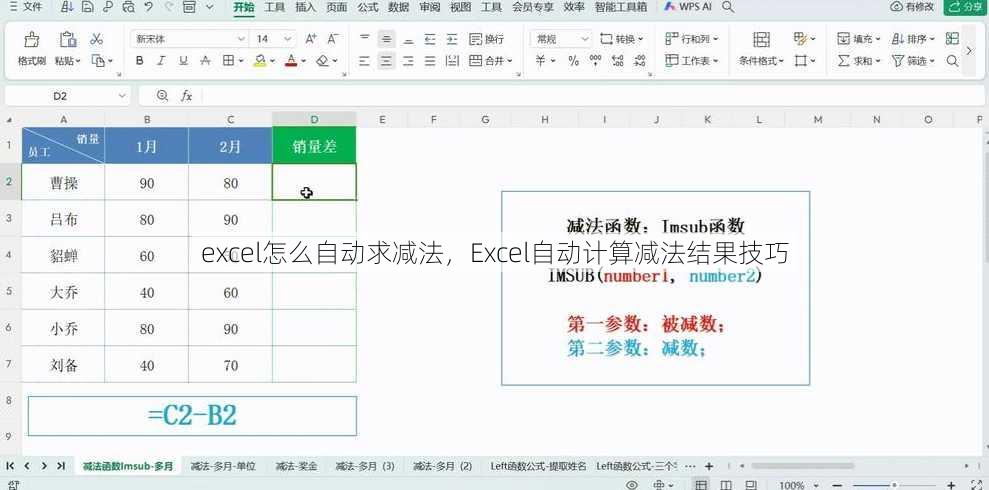Click the Decrease Decimal icon
This screenshot has width=989, height=490.
[x=640, y=61]
